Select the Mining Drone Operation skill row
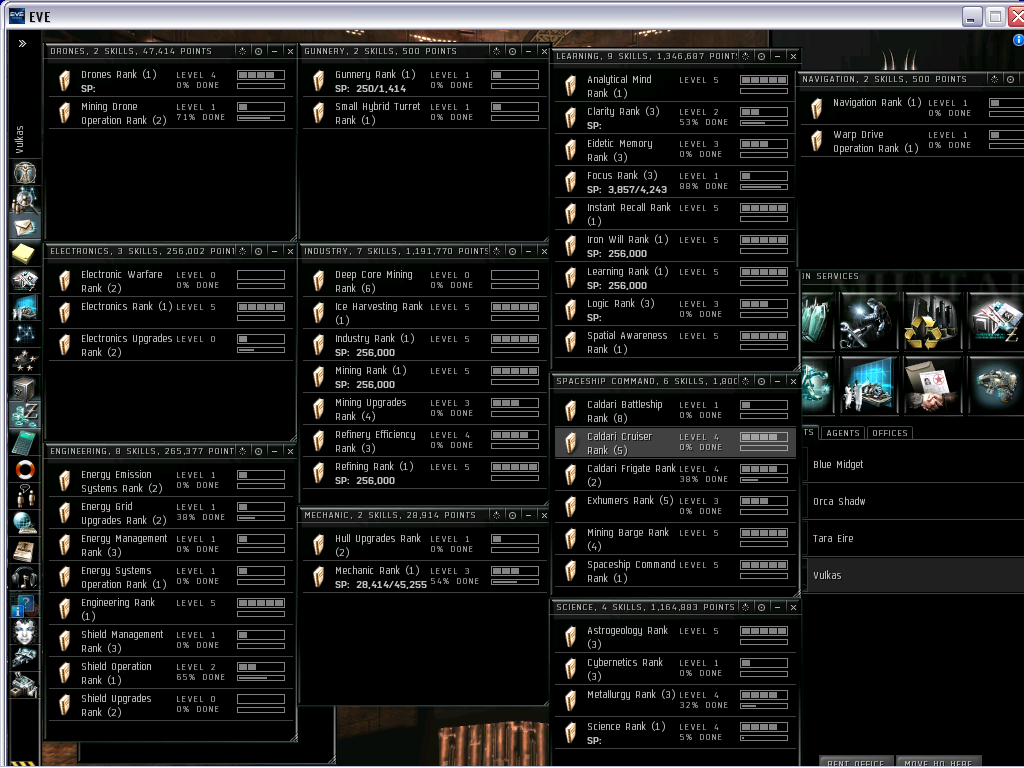The height and width of the screenshot is (768, 1024). tap(170, 113)
